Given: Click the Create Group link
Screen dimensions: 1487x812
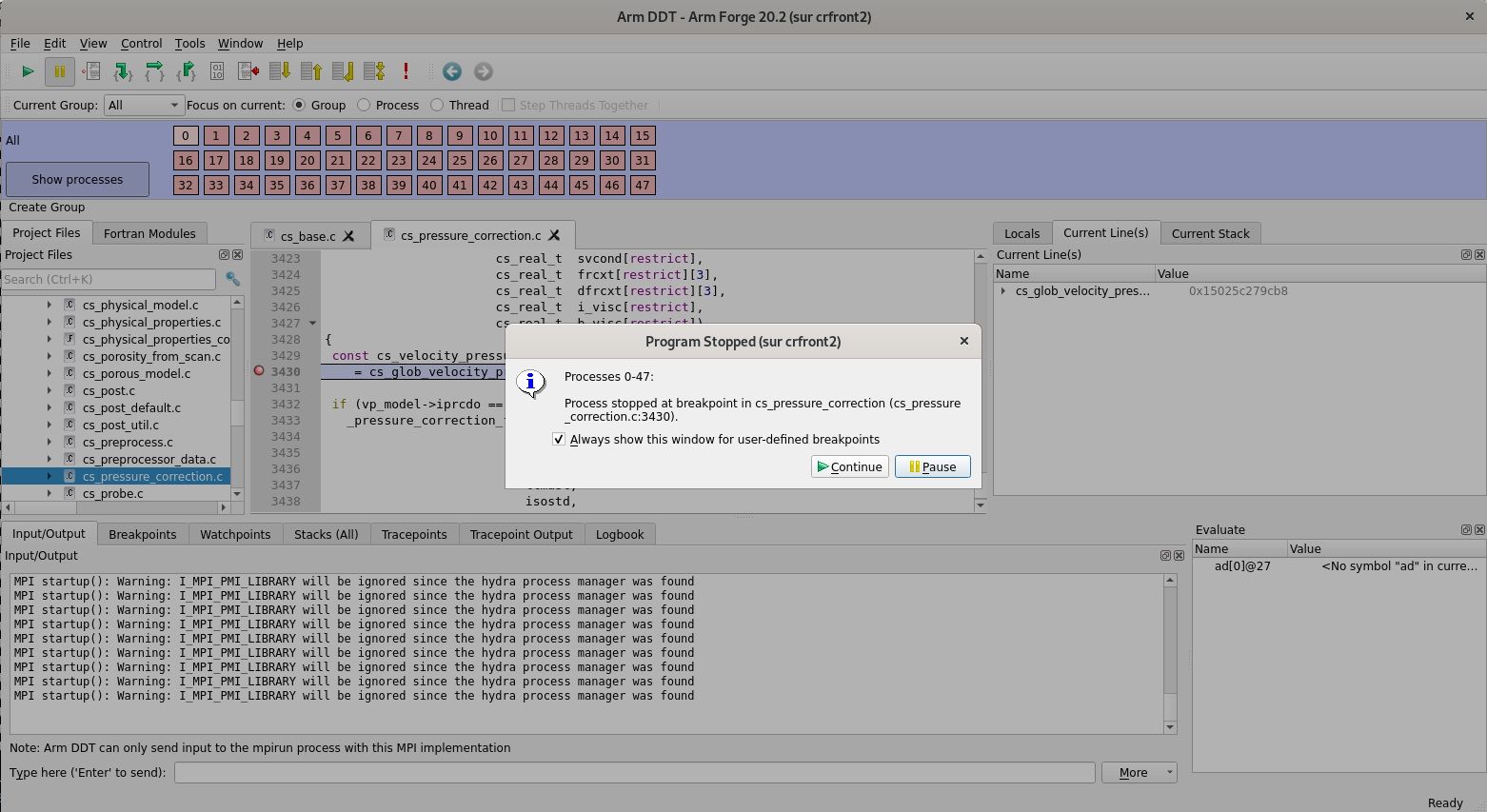Looking at the screenshot, I should (47, 207).
